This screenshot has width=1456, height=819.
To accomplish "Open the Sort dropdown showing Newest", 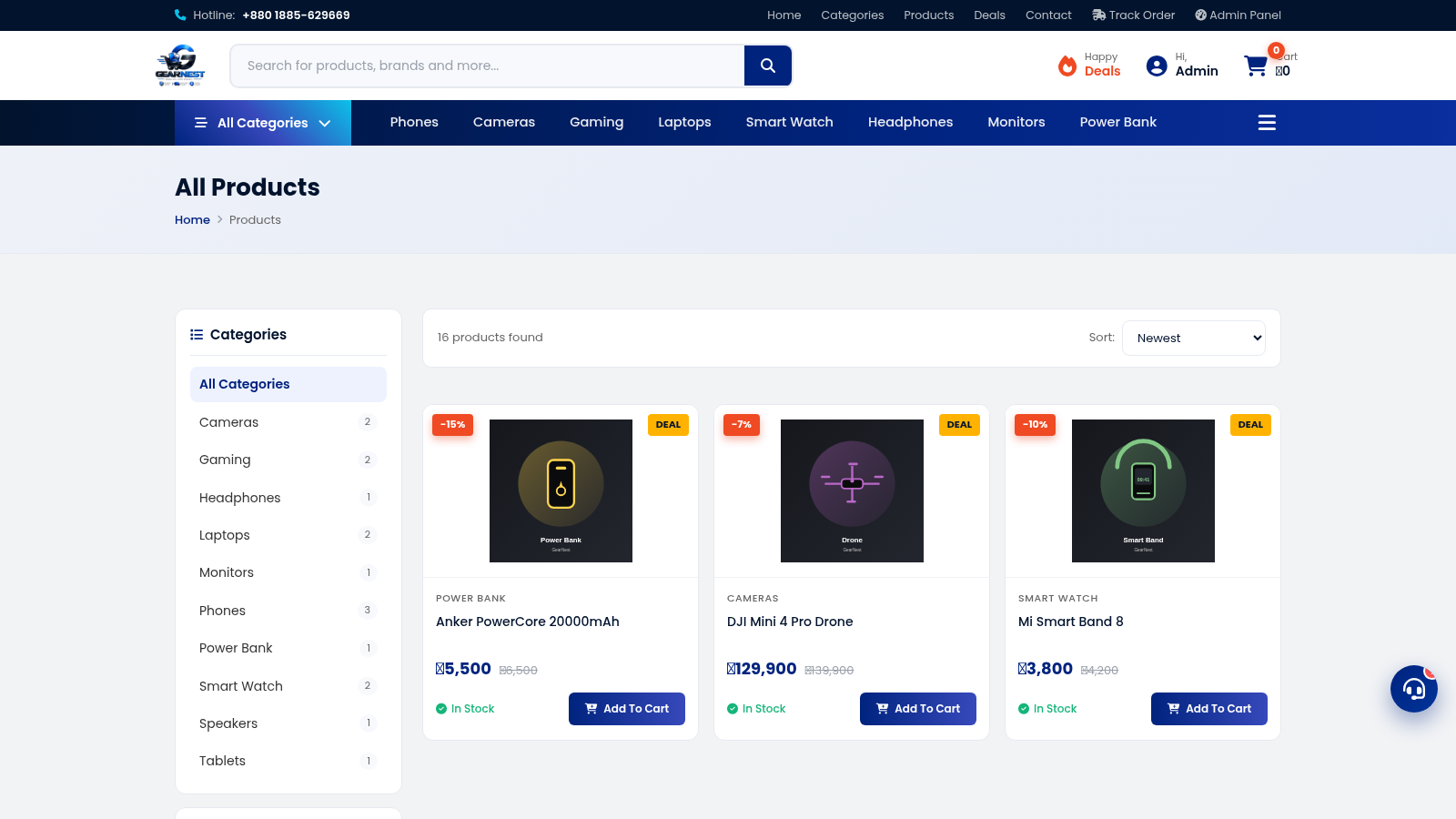I will point(1194,338).
